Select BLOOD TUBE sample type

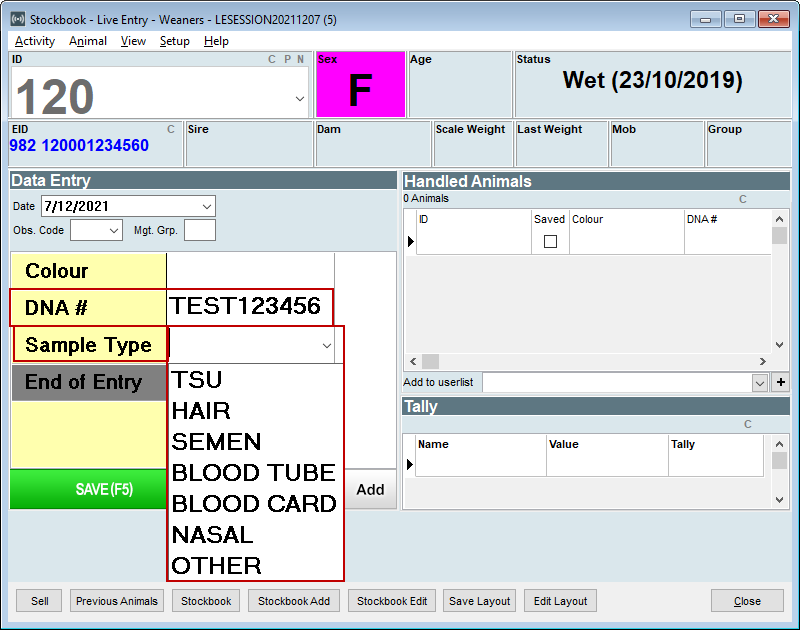[255, 473]
